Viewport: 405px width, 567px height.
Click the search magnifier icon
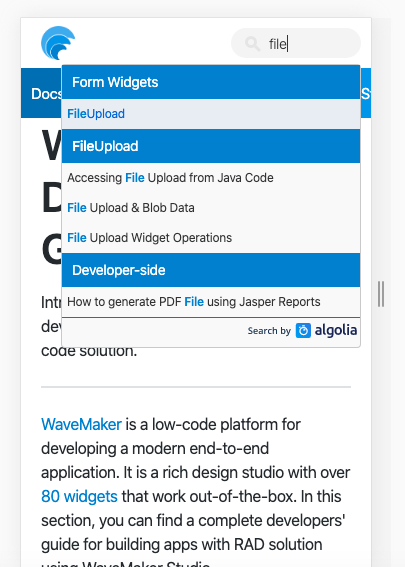coord(252,44)
